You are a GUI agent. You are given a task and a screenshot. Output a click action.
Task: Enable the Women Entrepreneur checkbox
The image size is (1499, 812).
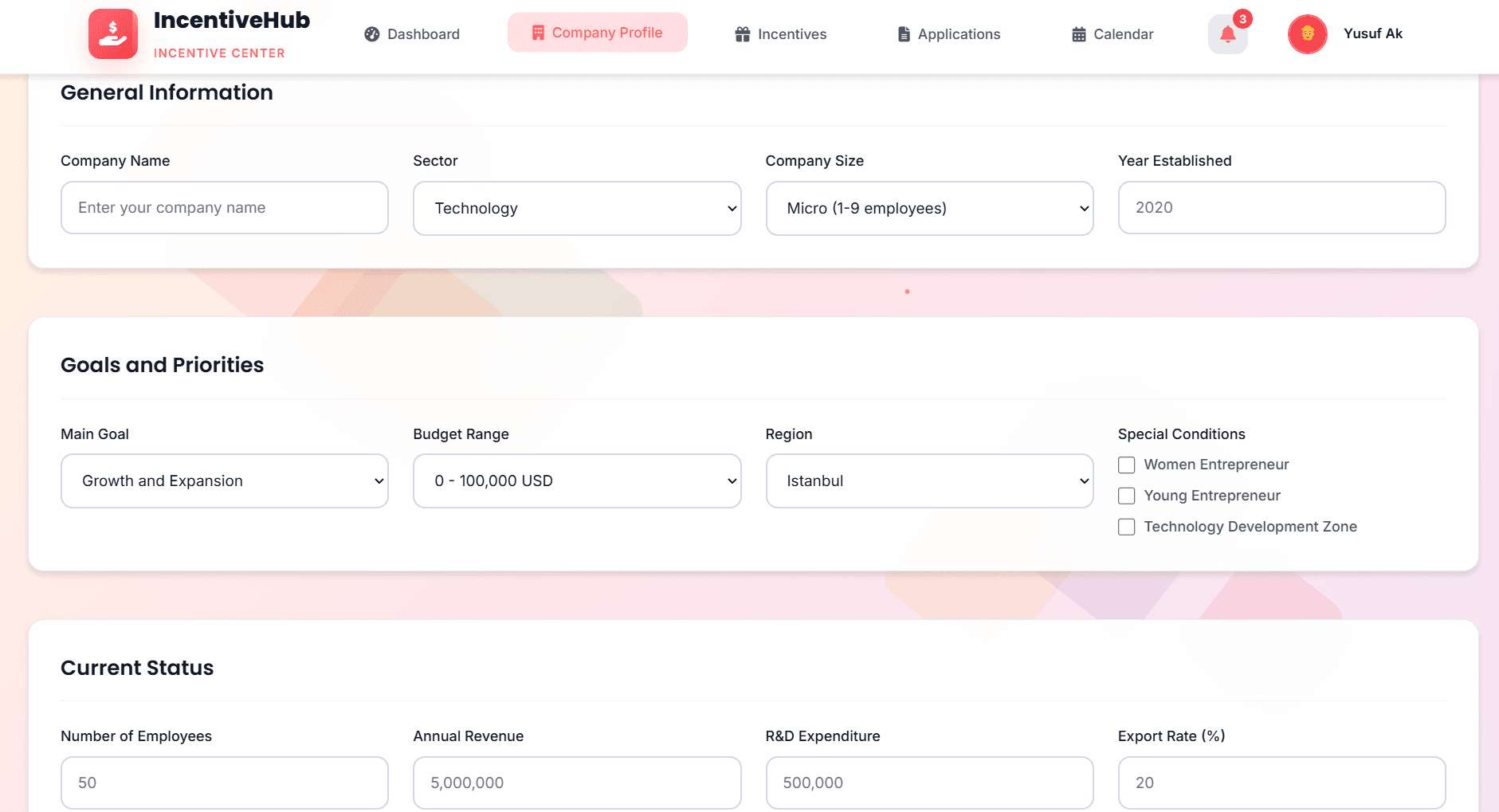[x=1126, y=465]
